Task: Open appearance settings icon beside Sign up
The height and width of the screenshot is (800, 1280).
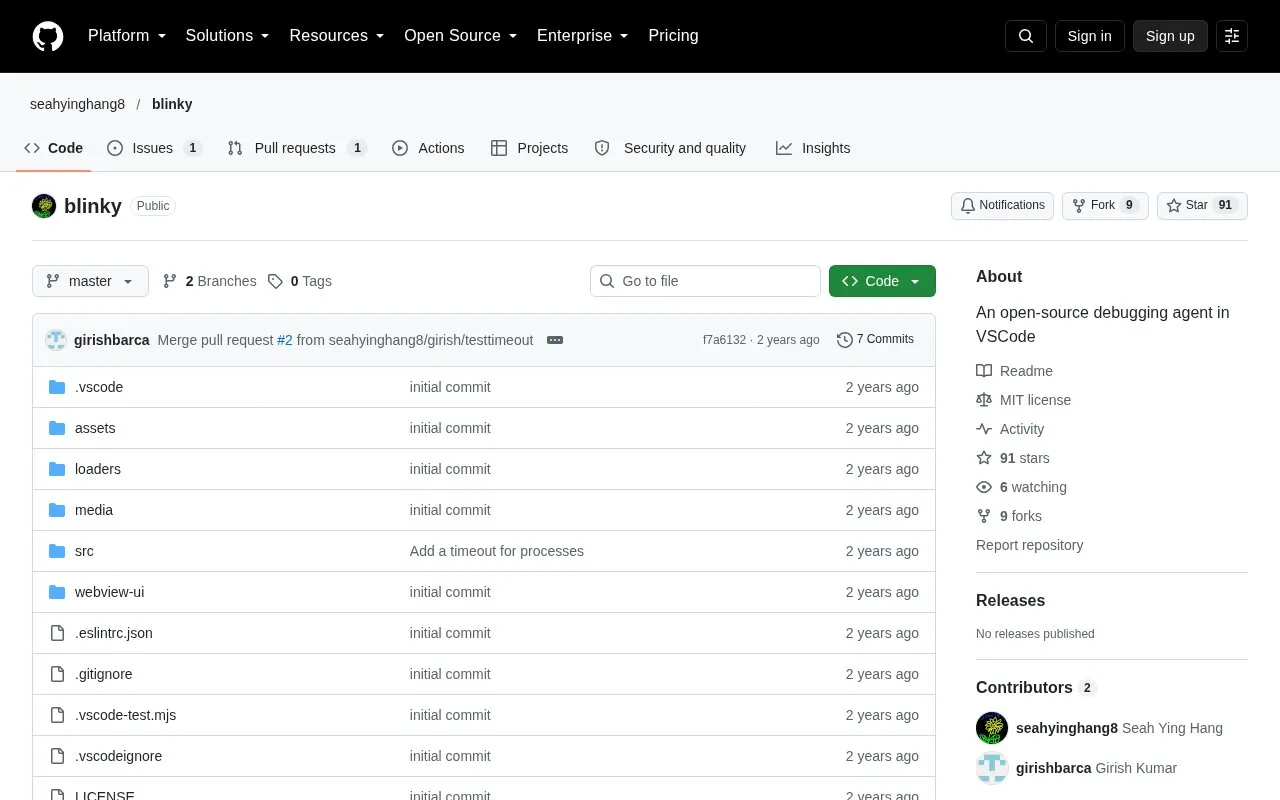Action: [1232, 36]
